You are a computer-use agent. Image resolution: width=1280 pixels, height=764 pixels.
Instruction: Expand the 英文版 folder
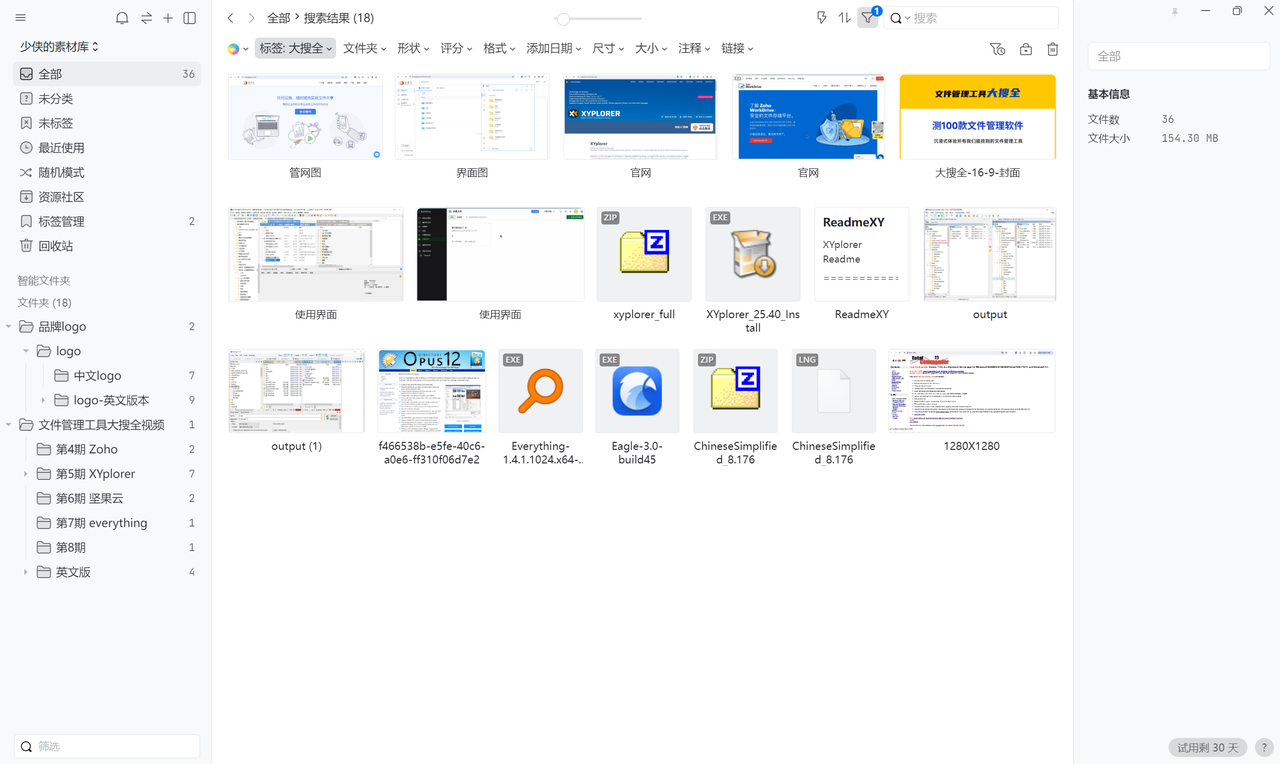click(x=24, y=571)
